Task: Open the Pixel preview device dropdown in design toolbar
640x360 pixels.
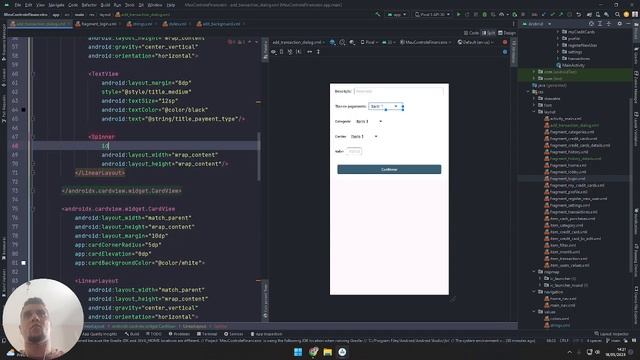Action: 369,42
